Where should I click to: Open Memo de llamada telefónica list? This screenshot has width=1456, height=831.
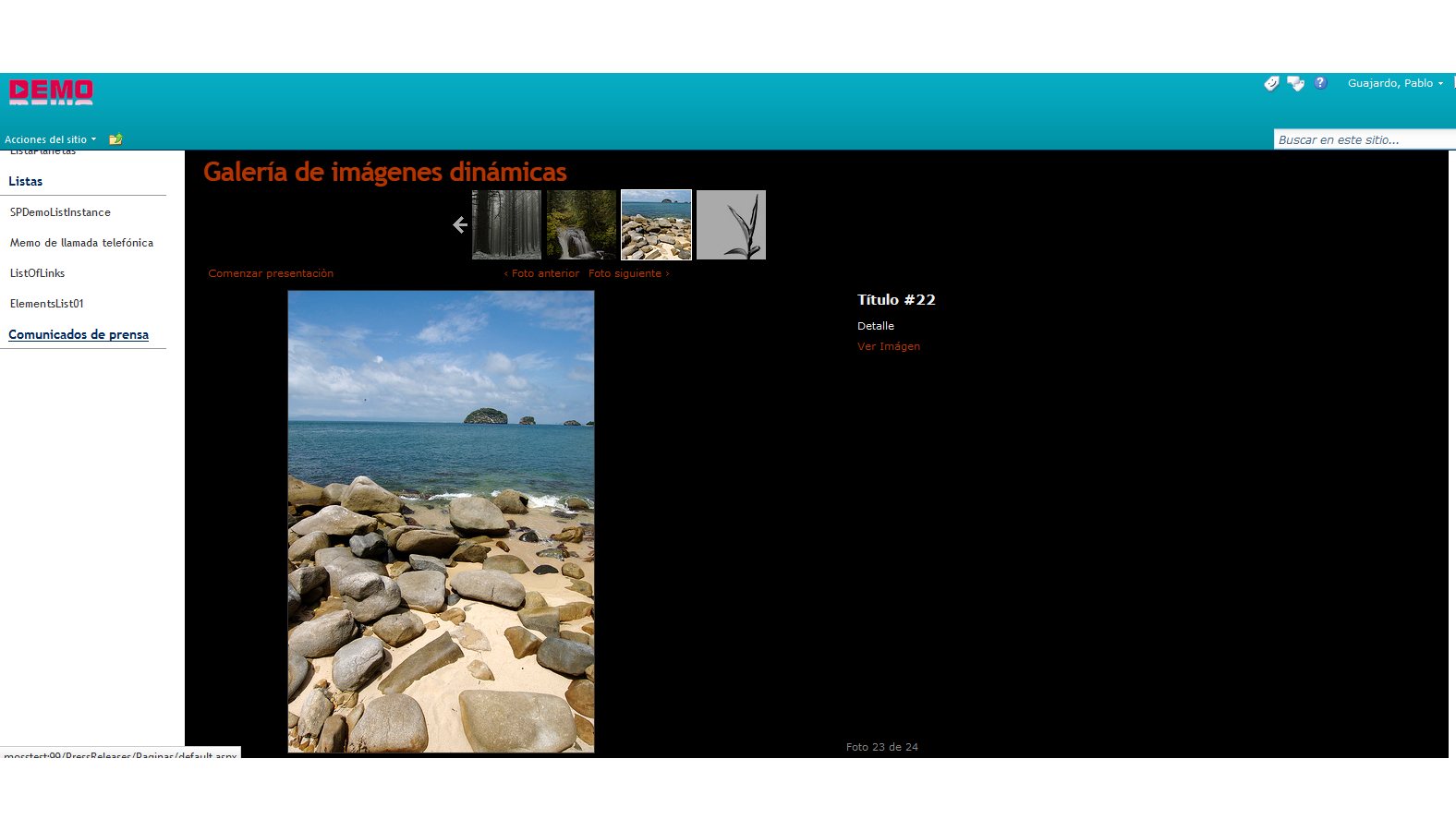tap(81, 243)
